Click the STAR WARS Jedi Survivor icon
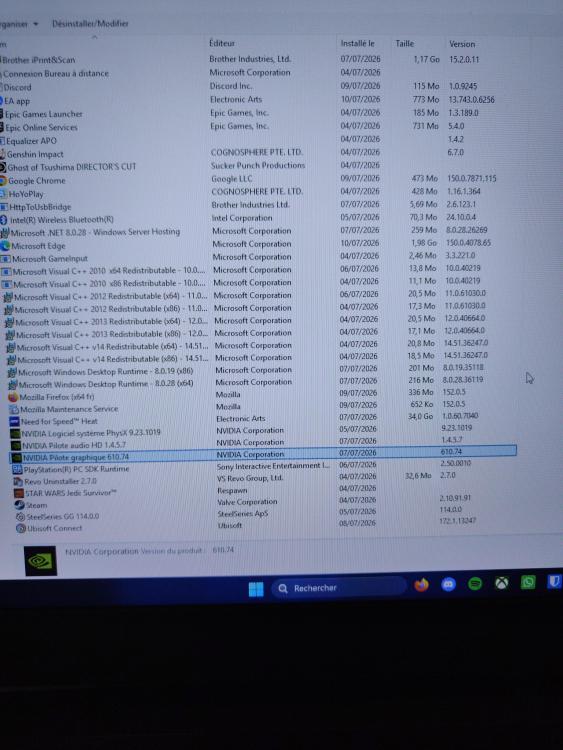 19,493
